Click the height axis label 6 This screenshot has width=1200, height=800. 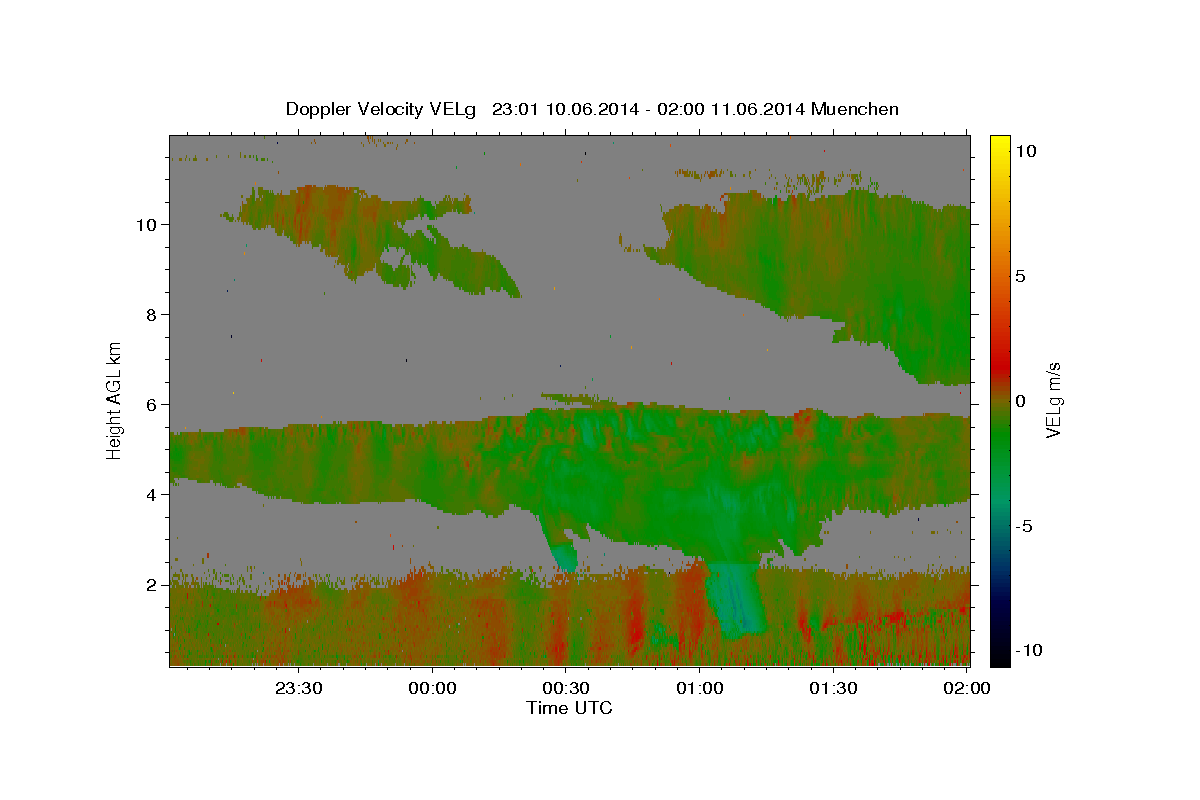point(151,404)
